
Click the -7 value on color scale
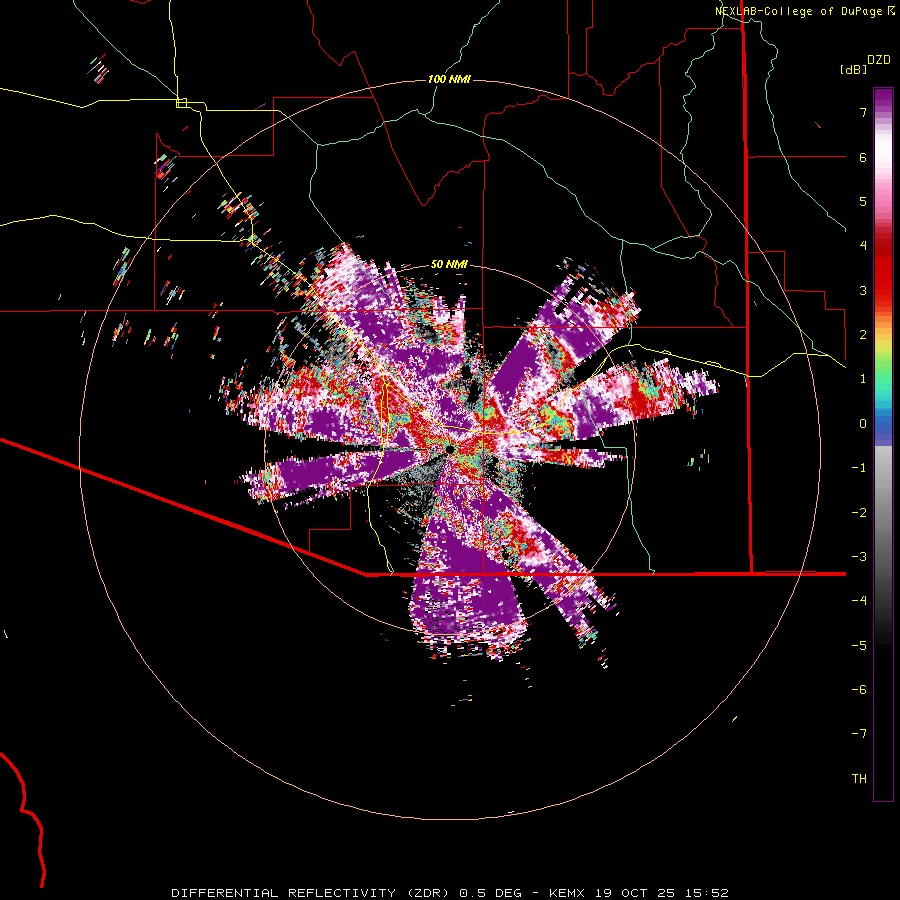pyautogui.click(x=859, y=734)
